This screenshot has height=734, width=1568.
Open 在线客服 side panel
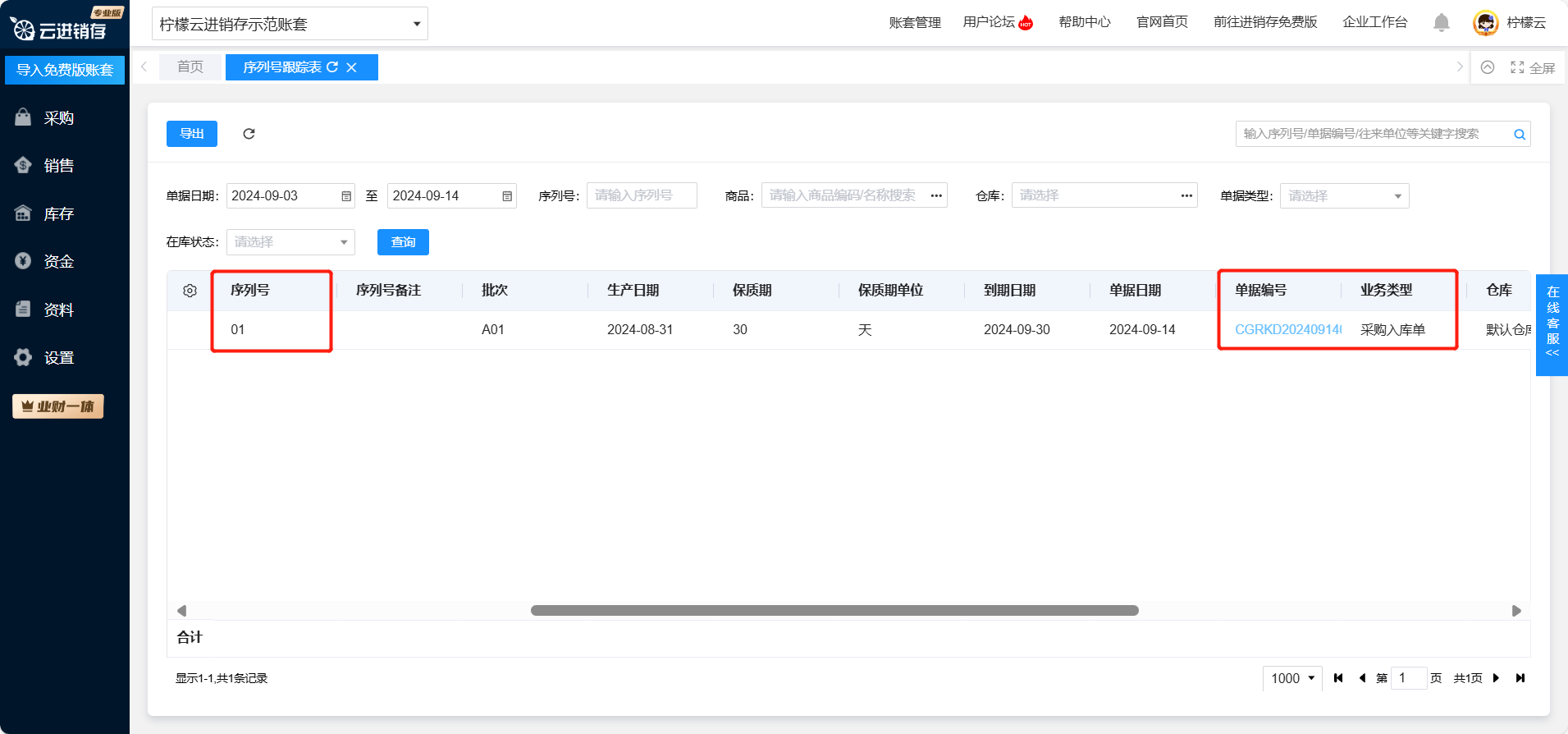click(x=1552, y=325)
